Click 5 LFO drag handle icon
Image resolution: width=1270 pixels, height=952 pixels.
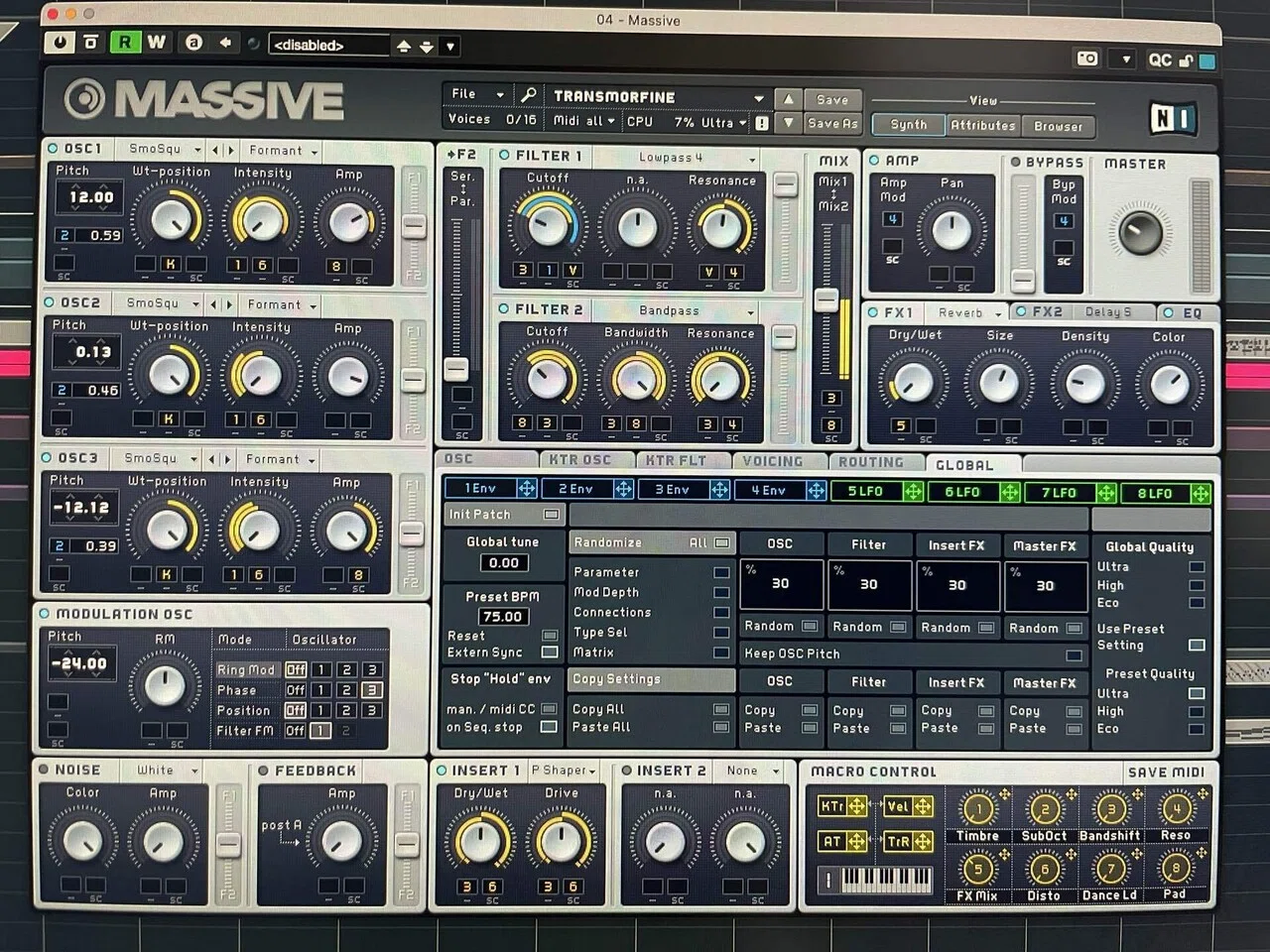(x=913, y=491)
